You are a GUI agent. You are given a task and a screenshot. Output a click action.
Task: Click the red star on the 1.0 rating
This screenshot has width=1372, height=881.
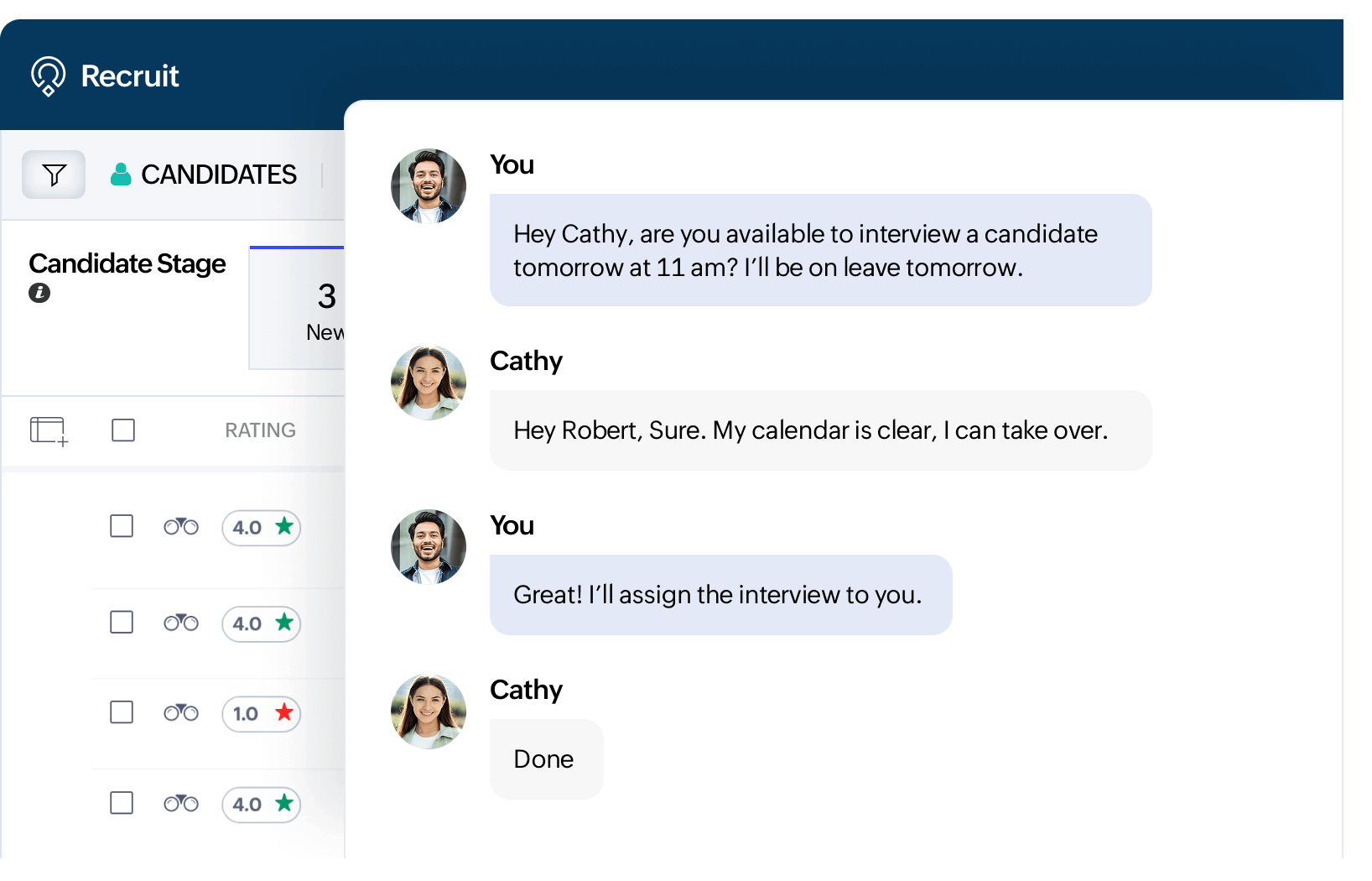coord(284,713)
